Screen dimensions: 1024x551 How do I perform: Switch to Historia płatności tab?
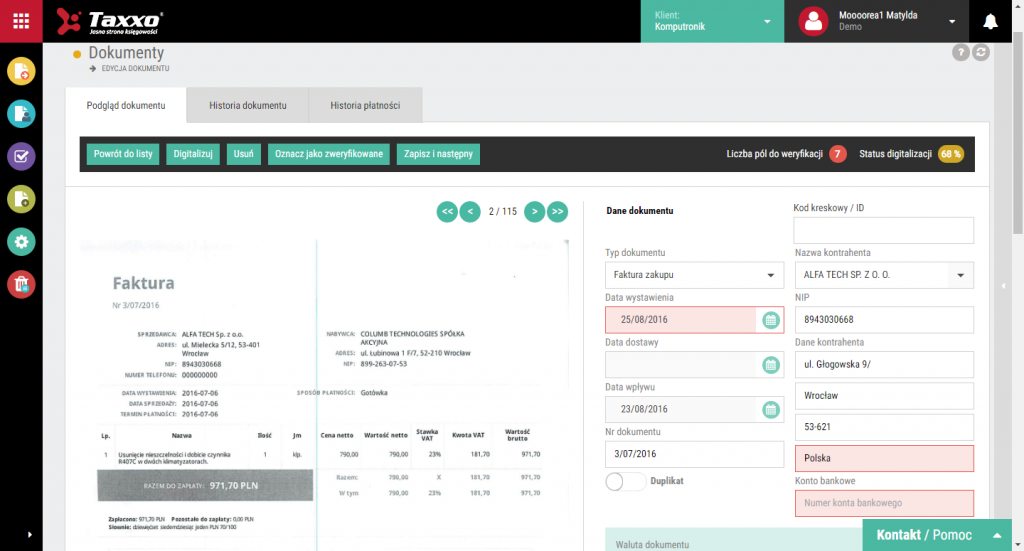click(x=365, y=105)
